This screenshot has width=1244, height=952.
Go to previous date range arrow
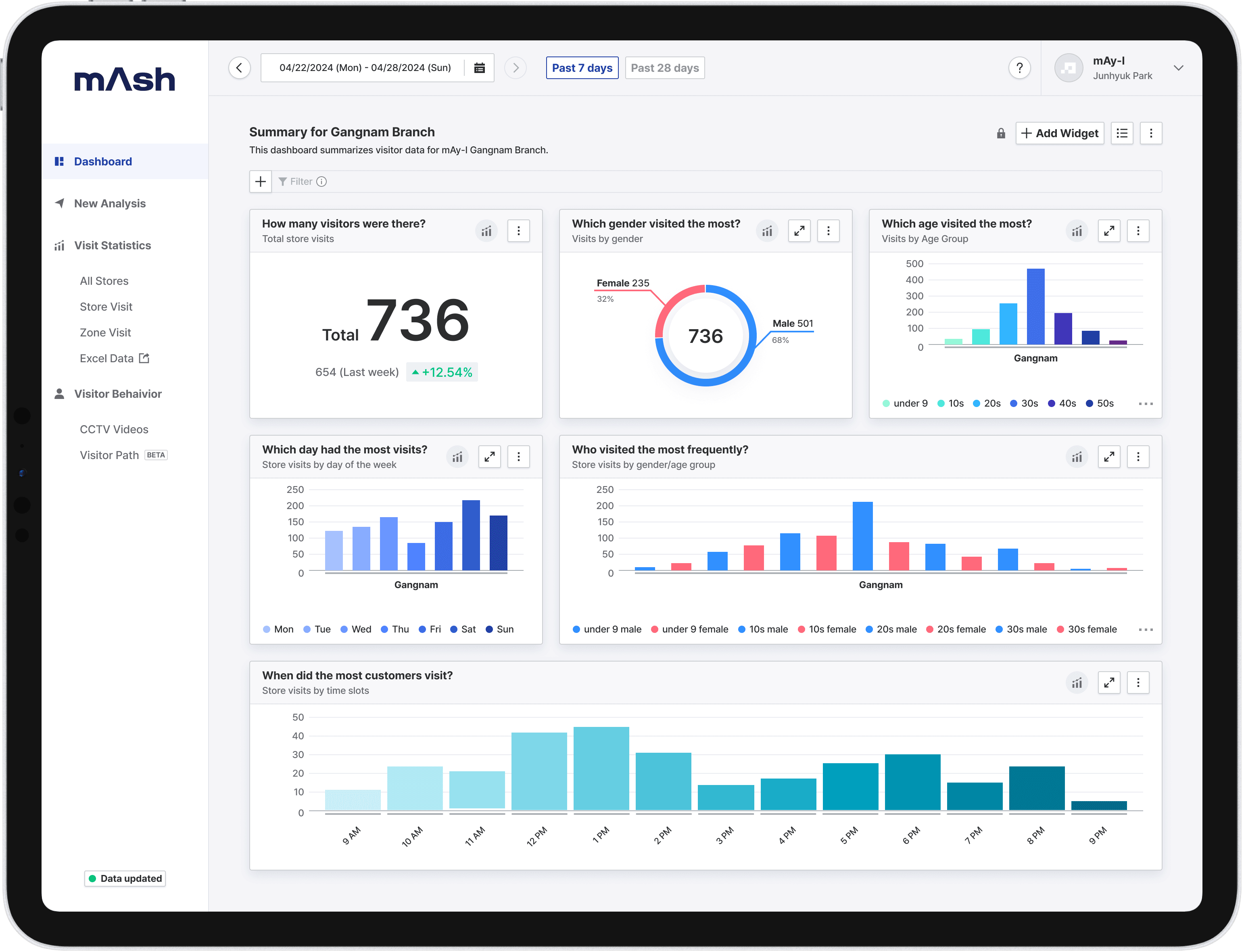pos(240,68)
